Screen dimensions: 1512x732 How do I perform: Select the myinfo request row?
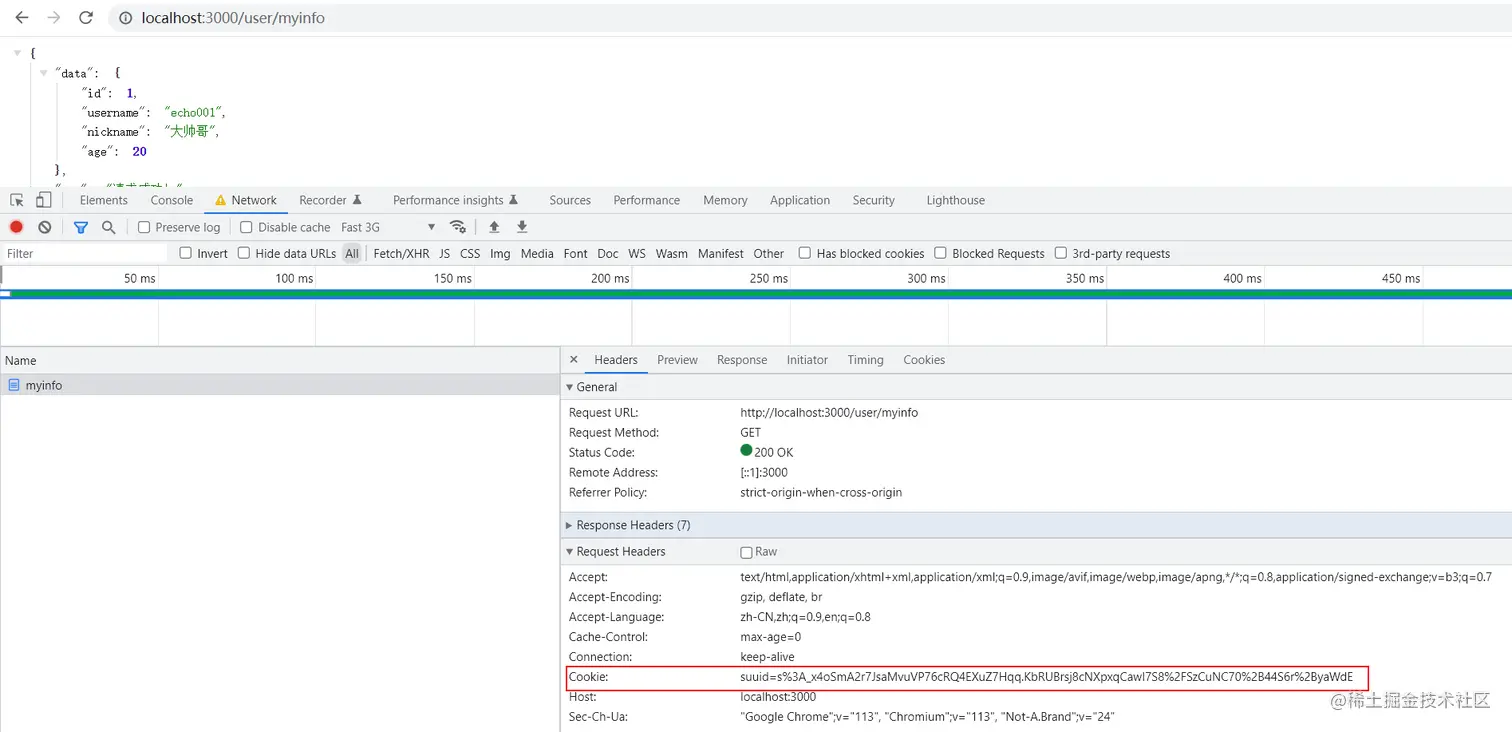pyautogui.click(x=280, y=385)
